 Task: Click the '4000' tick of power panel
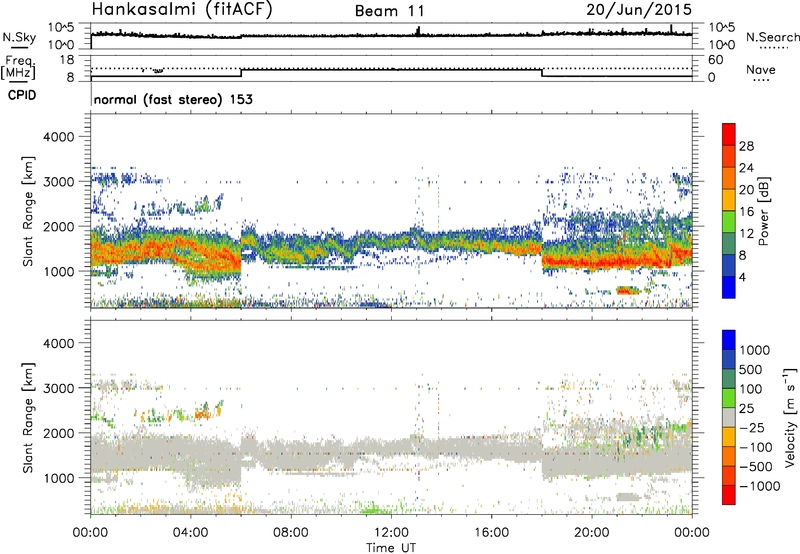pos(58,136)
